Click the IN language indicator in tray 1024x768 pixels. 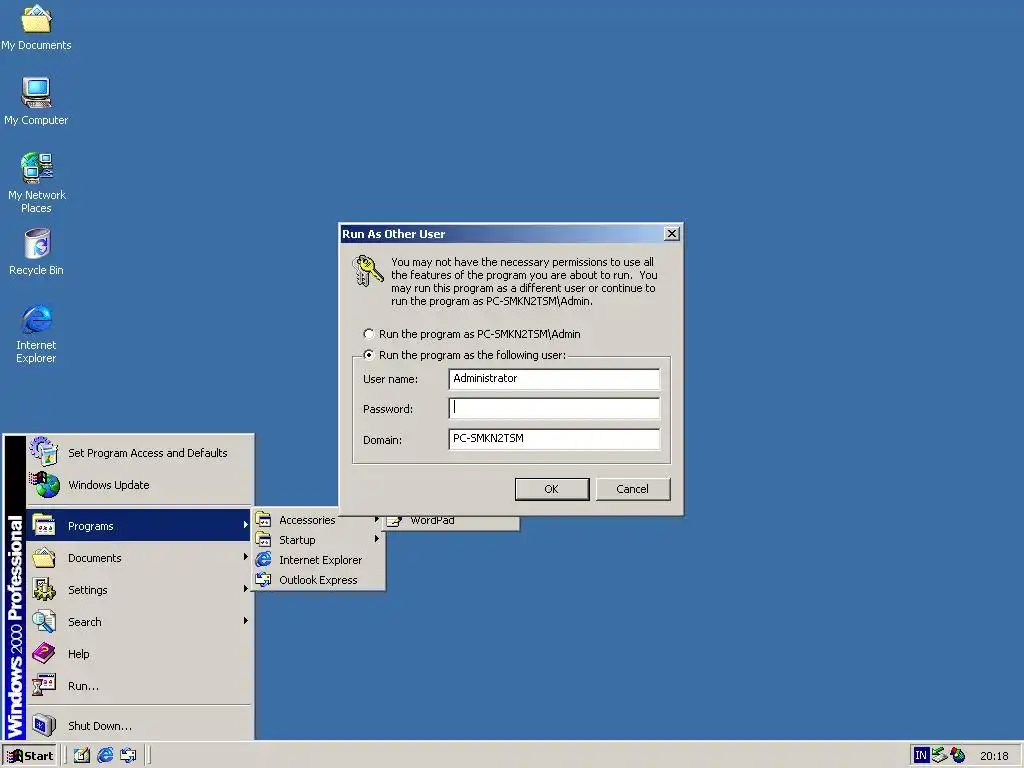pyautogui.click(x=921, y=756)
